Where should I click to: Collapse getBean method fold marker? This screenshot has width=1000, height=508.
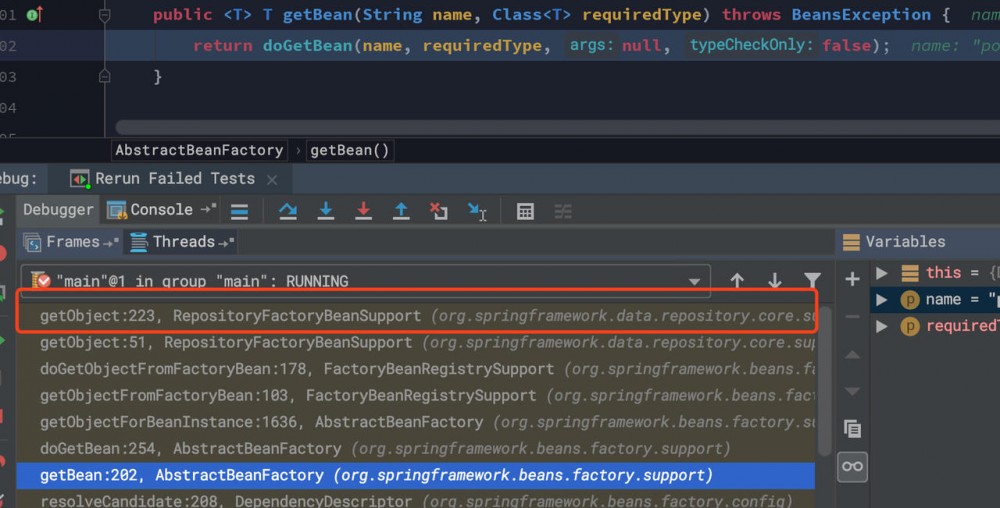(x=105, y=15)
